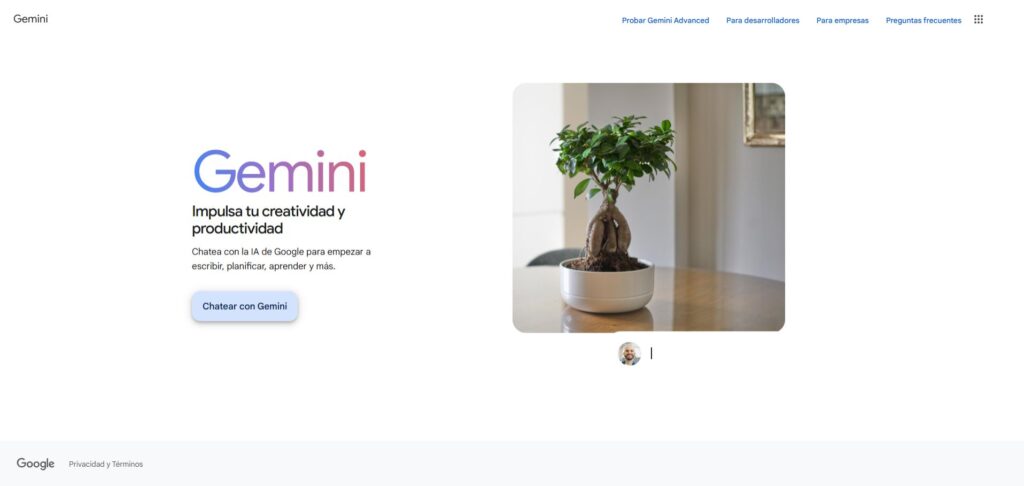Screen dimensions: 1024x486
Task: Click the small Gemini logo in header
Action: pyautogui.click(x=31, y=19)
